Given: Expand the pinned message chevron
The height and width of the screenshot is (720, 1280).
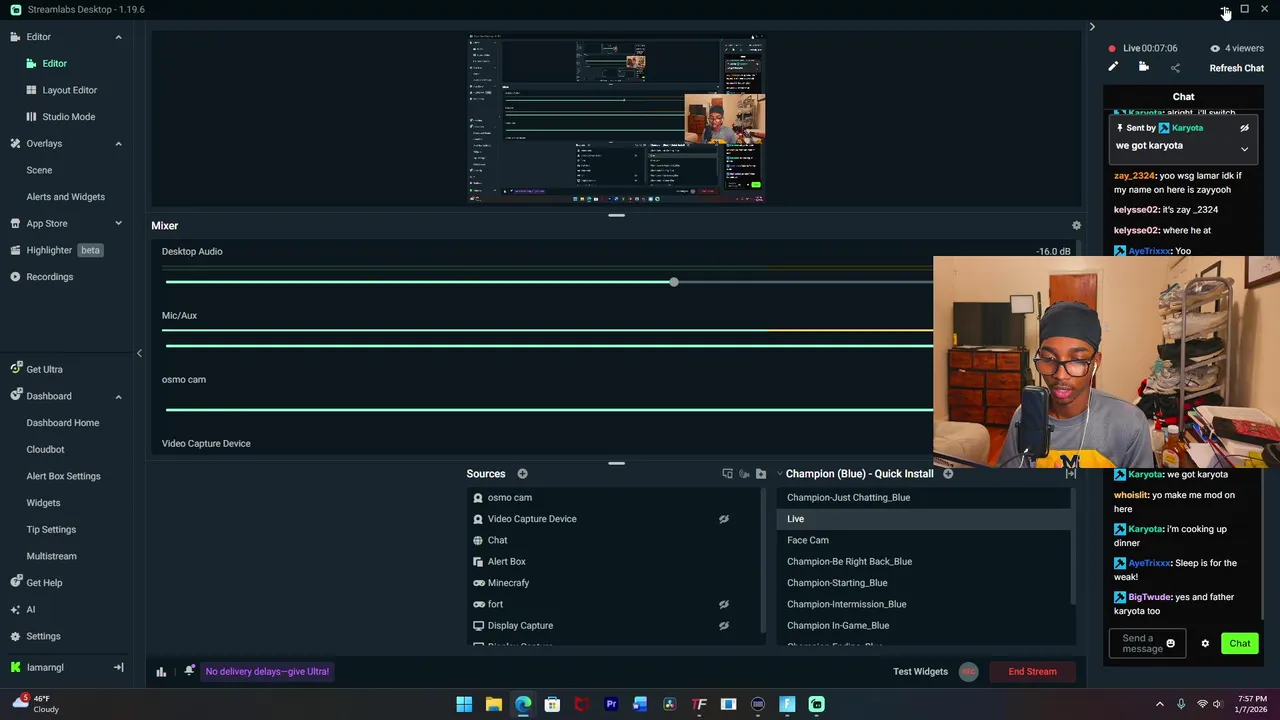Looking at the screenshot, I should pos(1244,149).
